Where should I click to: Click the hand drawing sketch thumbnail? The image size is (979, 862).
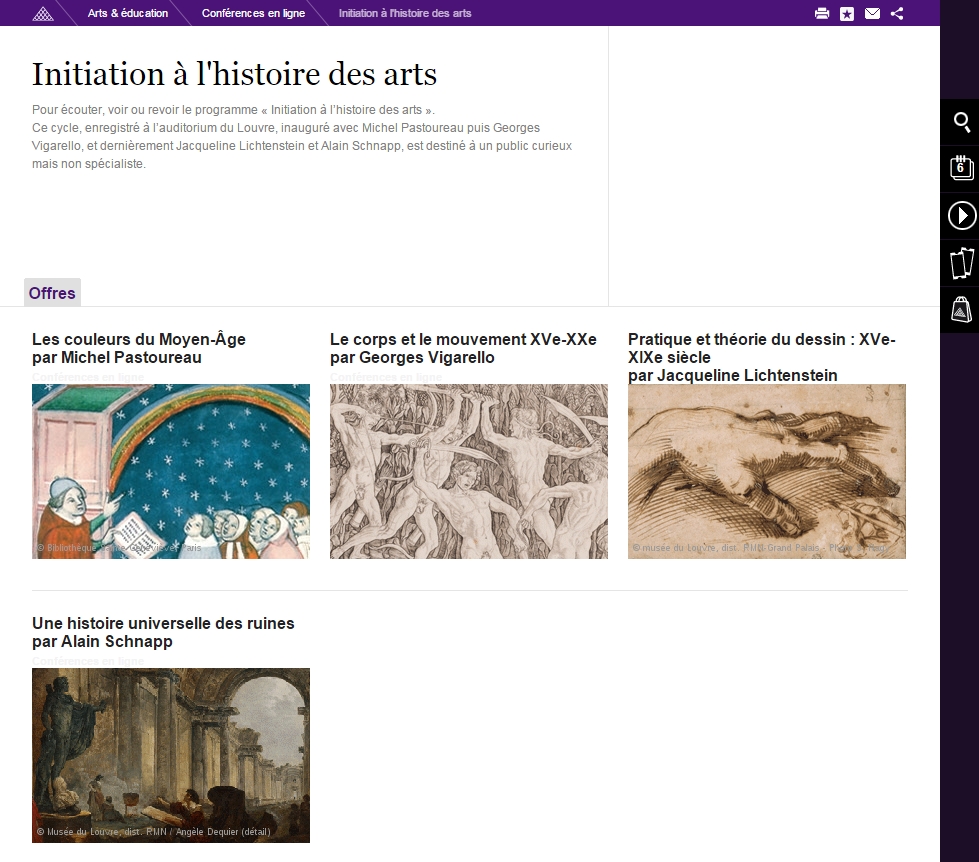[767, 471]
